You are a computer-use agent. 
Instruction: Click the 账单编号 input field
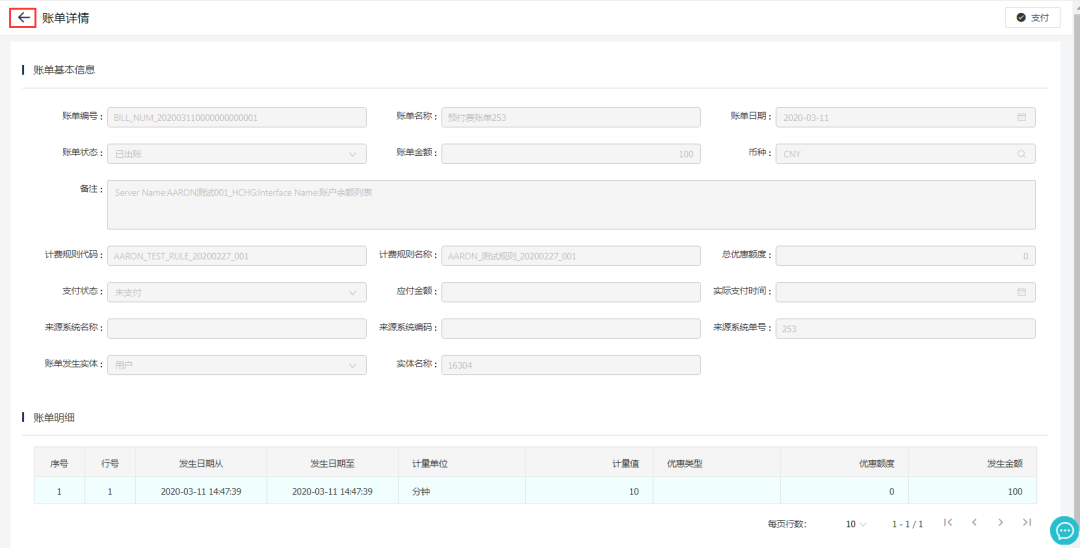pos(236,117)
